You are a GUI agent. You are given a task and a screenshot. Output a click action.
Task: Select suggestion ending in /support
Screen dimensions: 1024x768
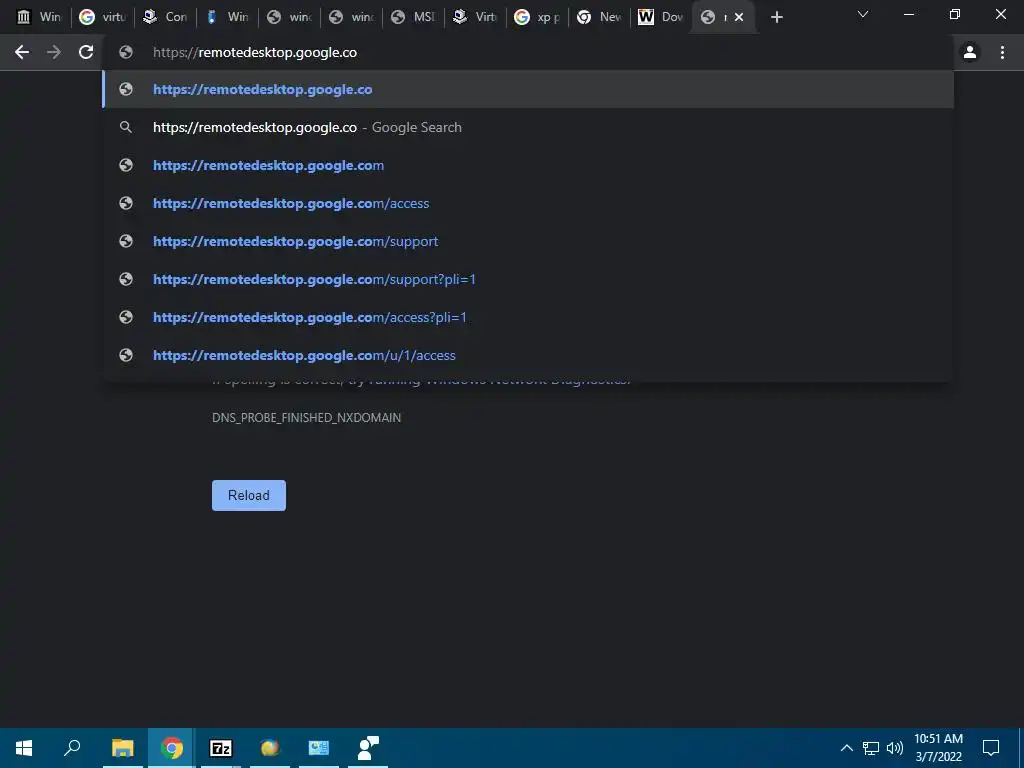(x=528, y=241)
